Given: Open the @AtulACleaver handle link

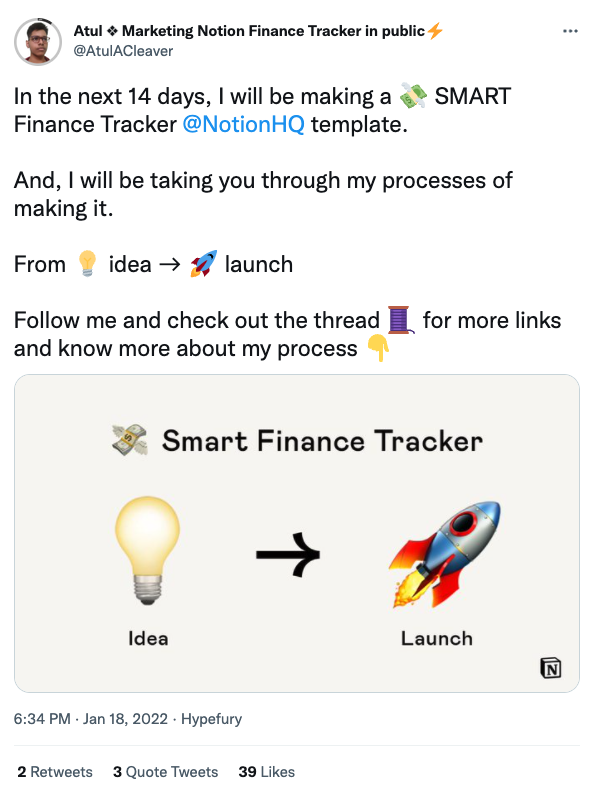Looking at the screenshot, I should click(123, 51).
